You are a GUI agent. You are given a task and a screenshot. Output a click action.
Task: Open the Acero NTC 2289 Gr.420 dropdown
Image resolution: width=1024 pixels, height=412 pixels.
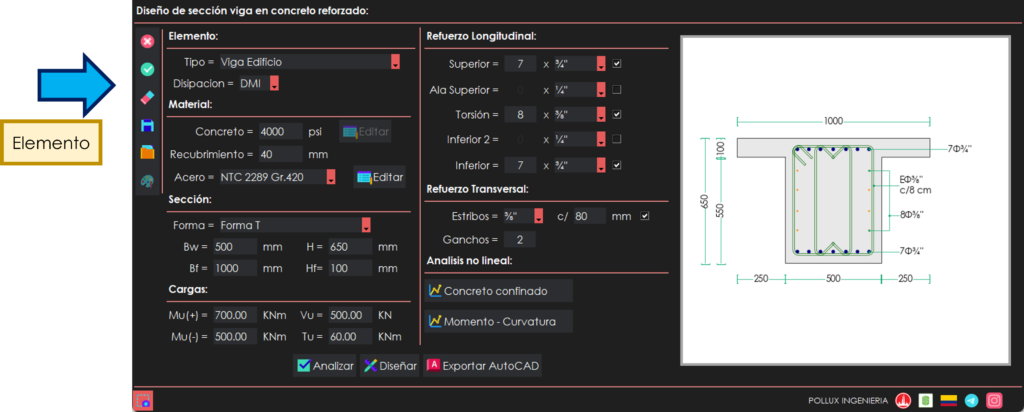point(330,177)
